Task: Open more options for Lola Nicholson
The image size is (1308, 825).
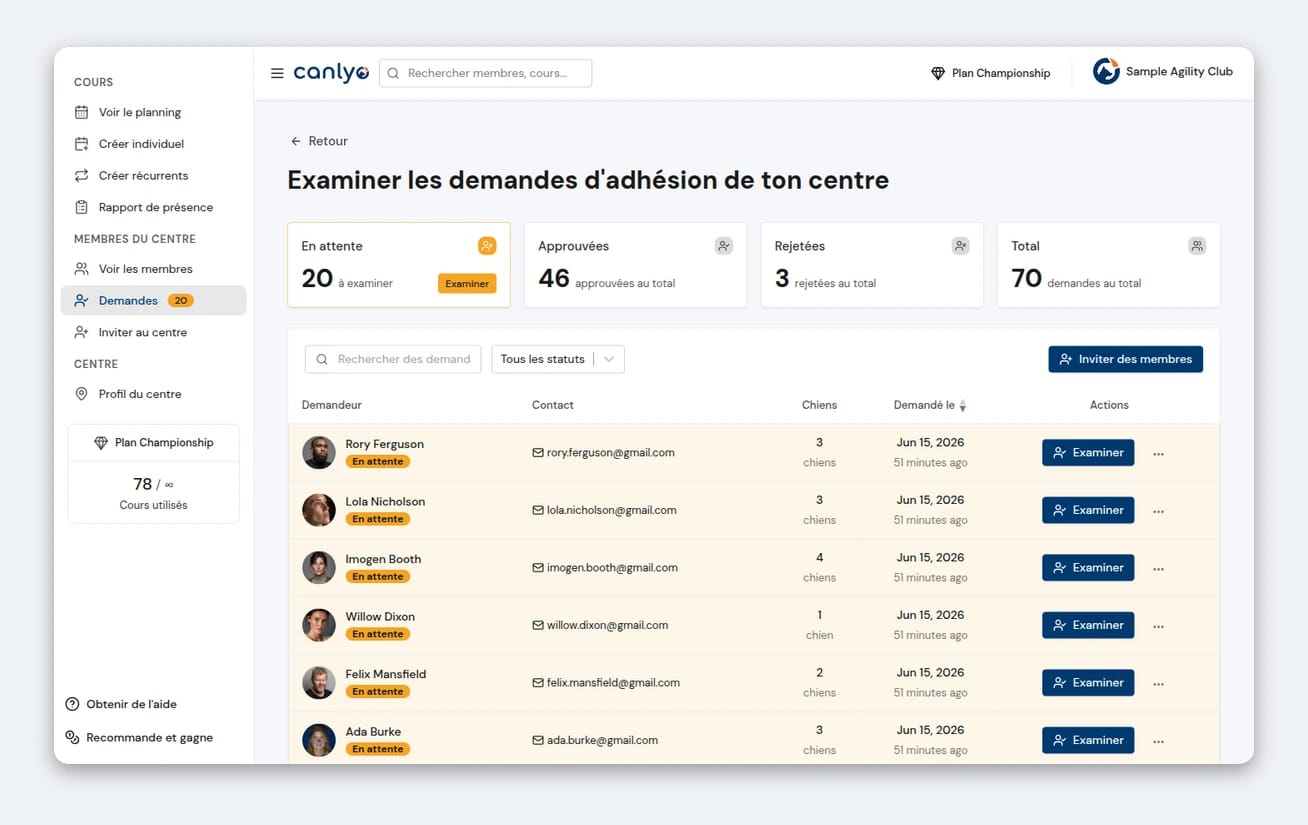Action: pyautogui.click(x=1158, y=511)
